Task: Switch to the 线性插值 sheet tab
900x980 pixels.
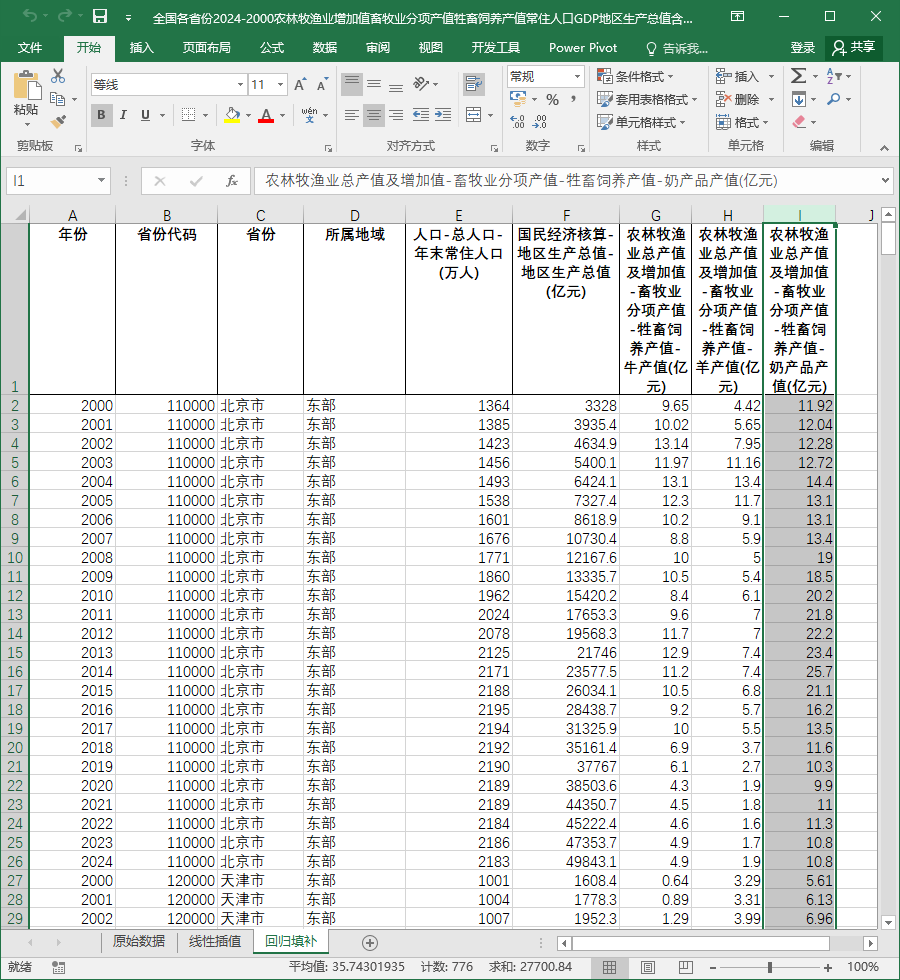Action: coord(215,941)
